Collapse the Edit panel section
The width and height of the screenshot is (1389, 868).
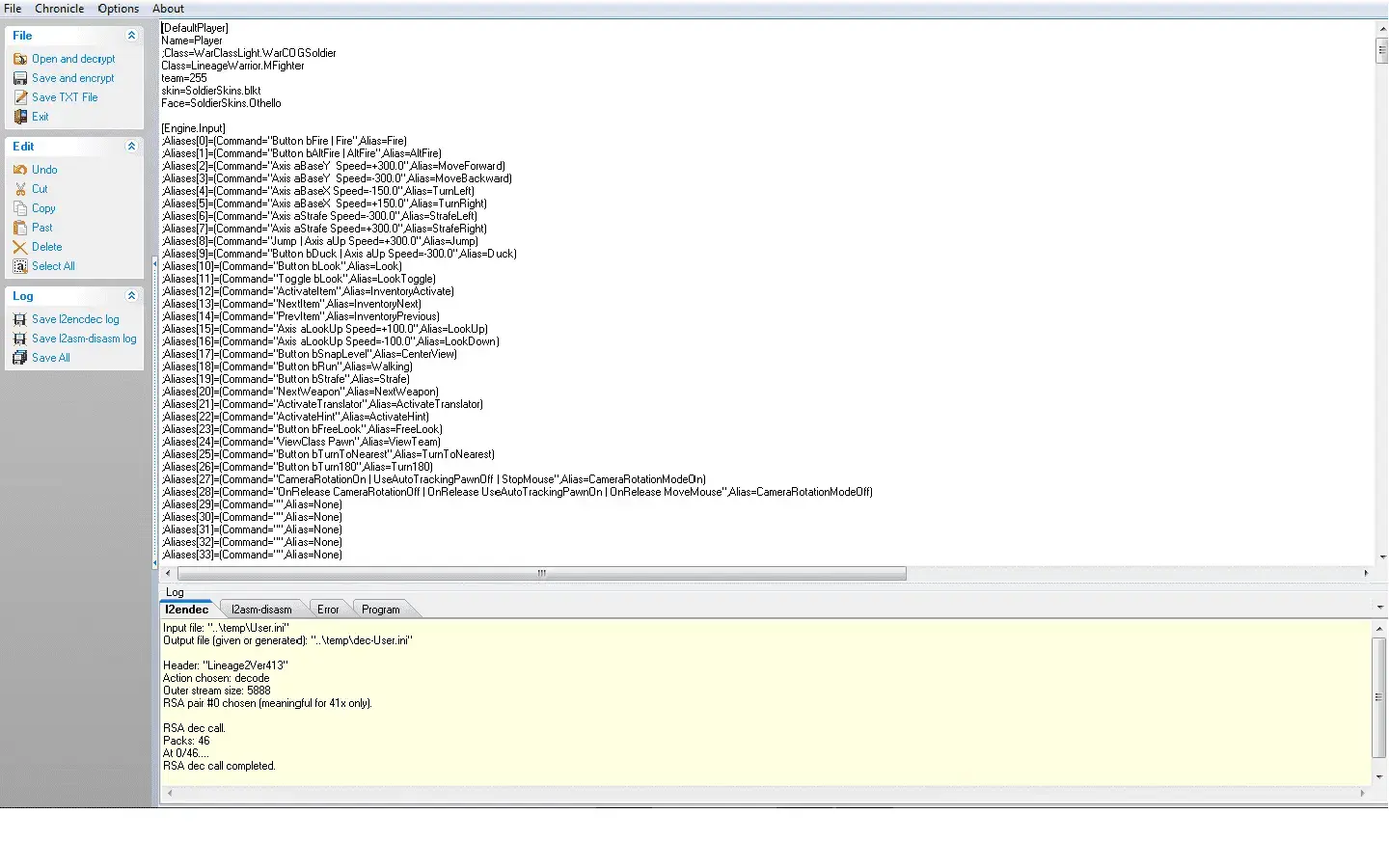coord(132,147)
